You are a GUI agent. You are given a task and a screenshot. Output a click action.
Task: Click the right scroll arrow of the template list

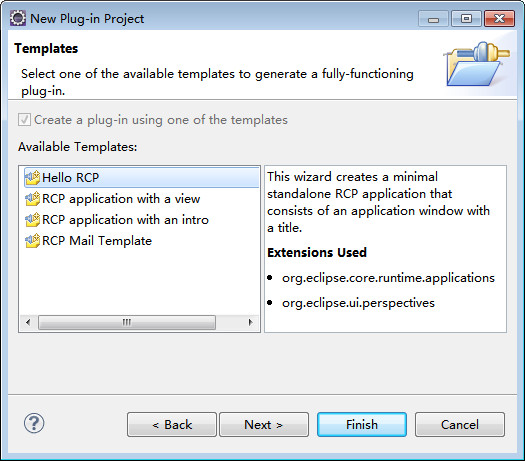(x=250, y=322)
